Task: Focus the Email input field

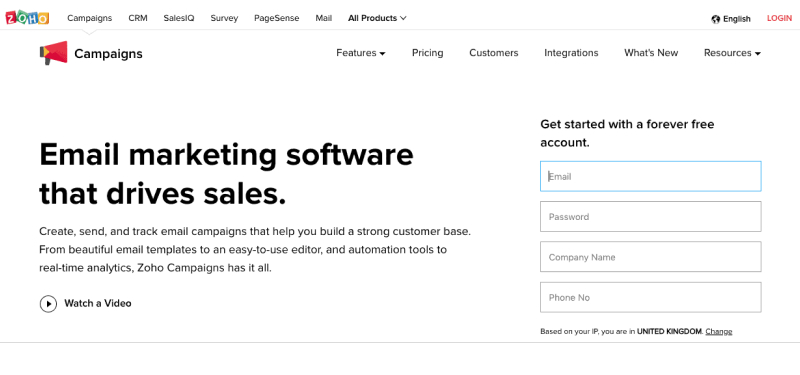Action: [x=651, y=177]
